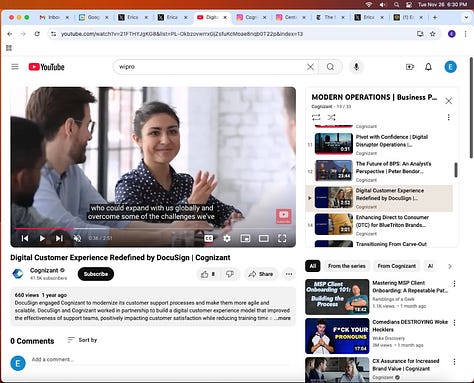Open Enhancing Direct to Consumer playlist video
Viewport: 474px width, 383px height.
point(380,225)
